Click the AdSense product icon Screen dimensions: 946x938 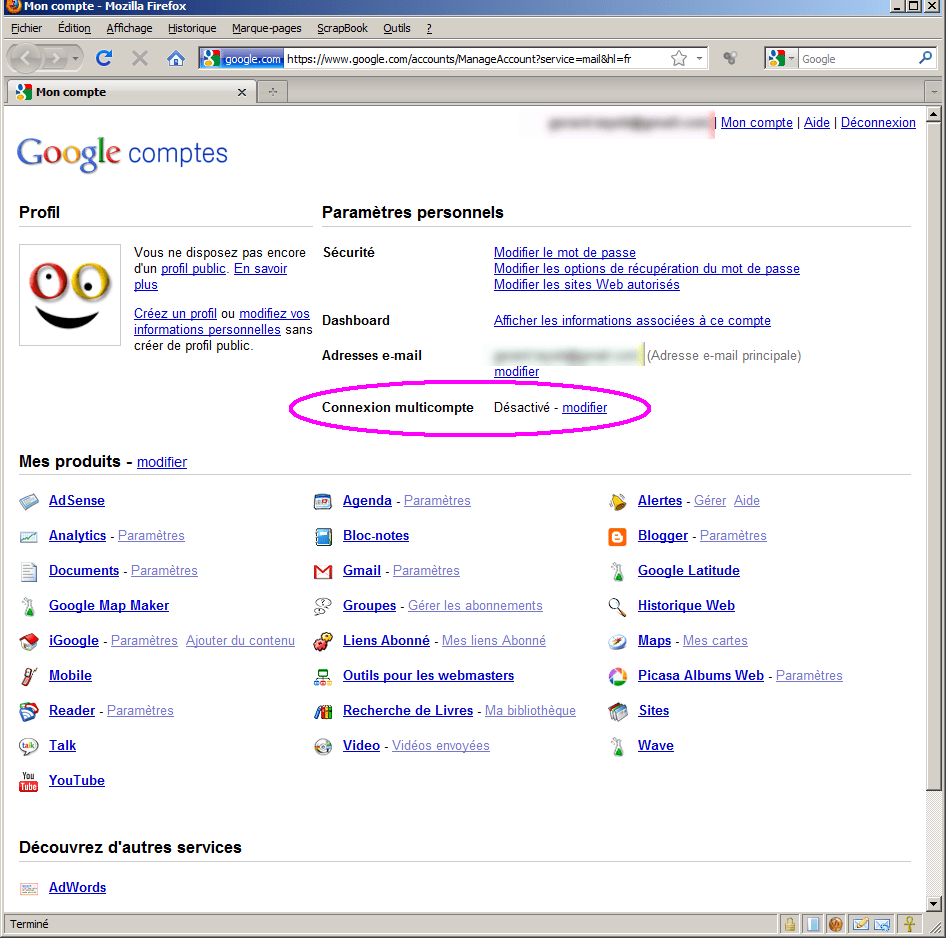click(x=29, y=501)
